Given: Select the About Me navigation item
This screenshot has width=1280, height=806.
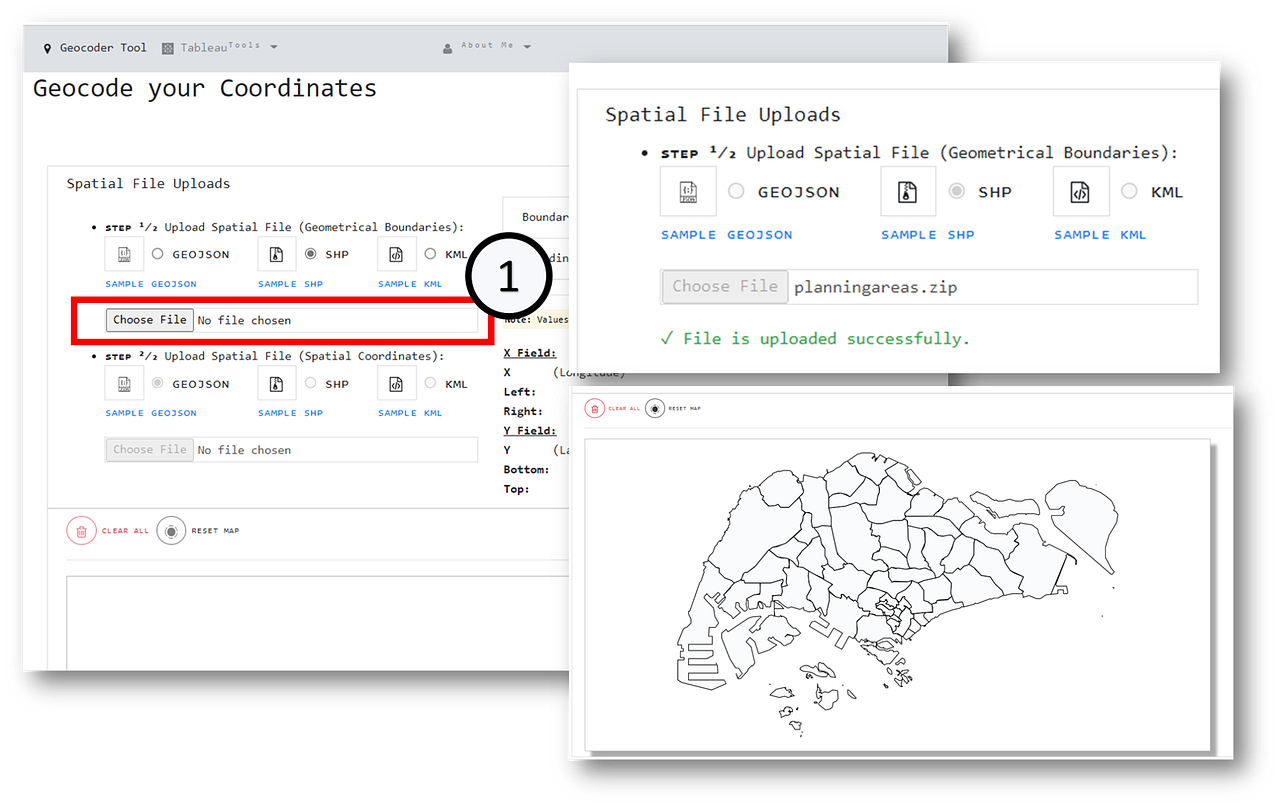Looking at the screenshot, I should (490, 46).
